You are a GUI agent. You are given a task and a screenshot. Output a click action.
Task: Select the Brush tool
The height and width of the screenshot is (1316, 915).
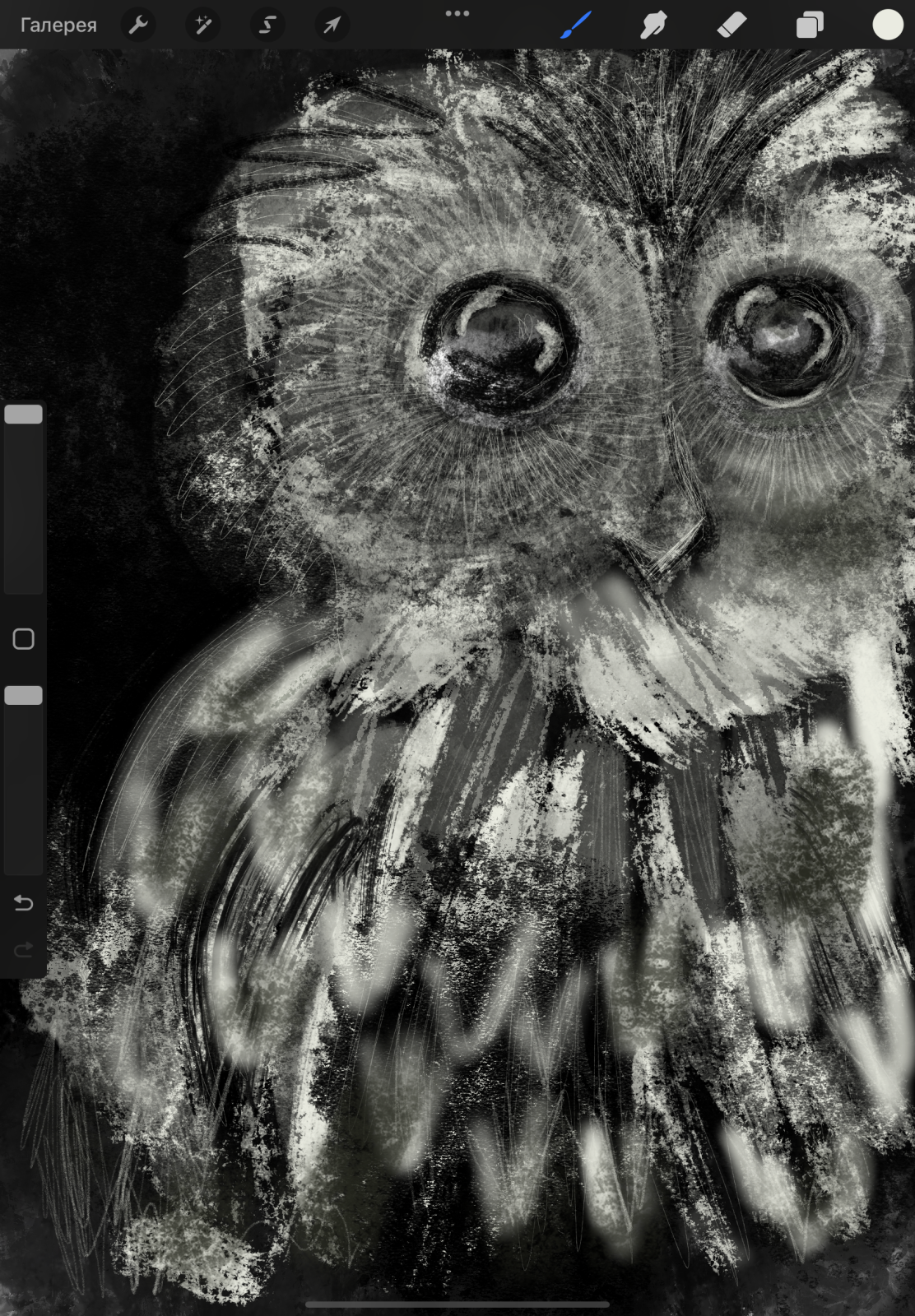click(576, 25)
